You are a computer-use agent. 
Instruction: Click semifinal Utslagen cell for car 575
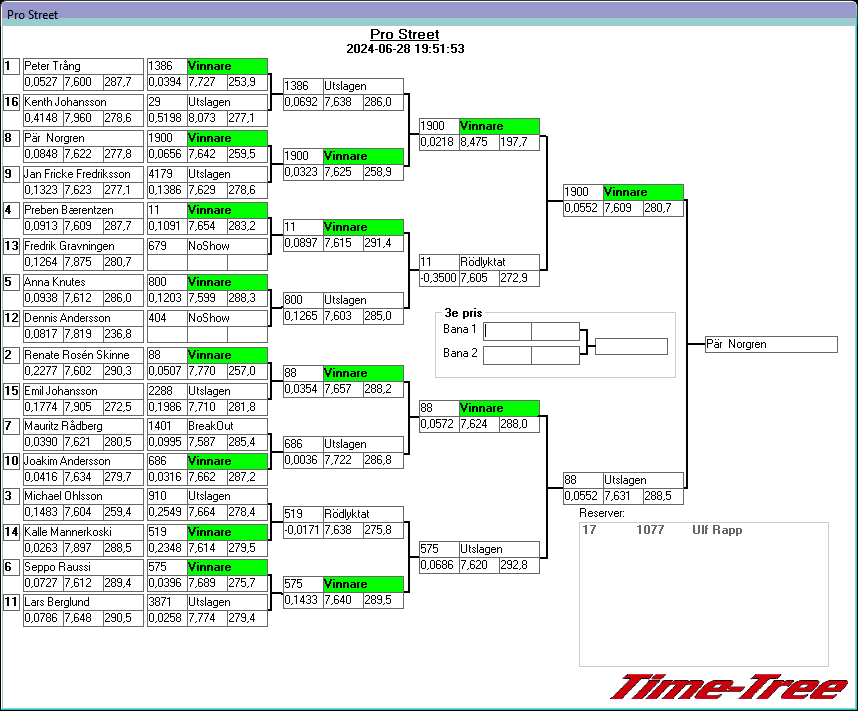coord(499,550)
